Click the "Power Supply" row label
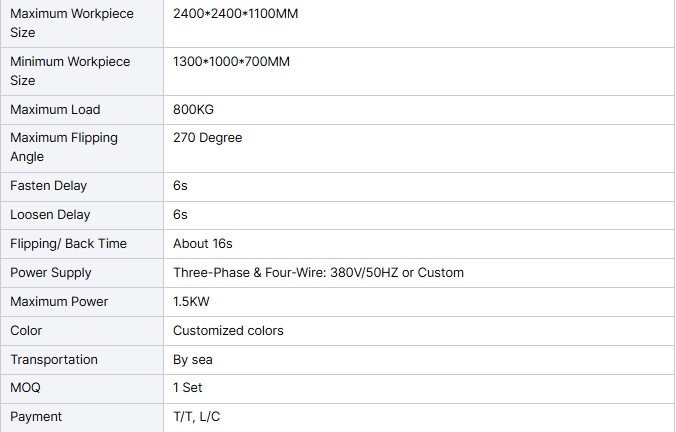Image resolution: width=676 pixels, height=432 pixels. click(x=50, y=273)
